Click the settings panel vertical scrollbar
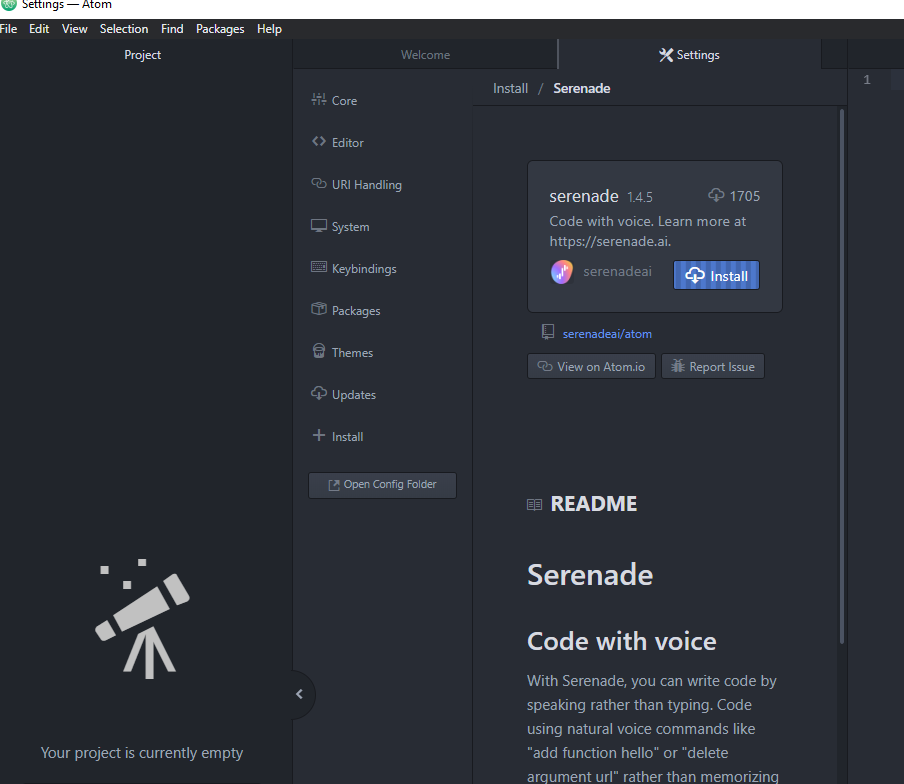Screen dimensions: 904x784 [842, 376]
